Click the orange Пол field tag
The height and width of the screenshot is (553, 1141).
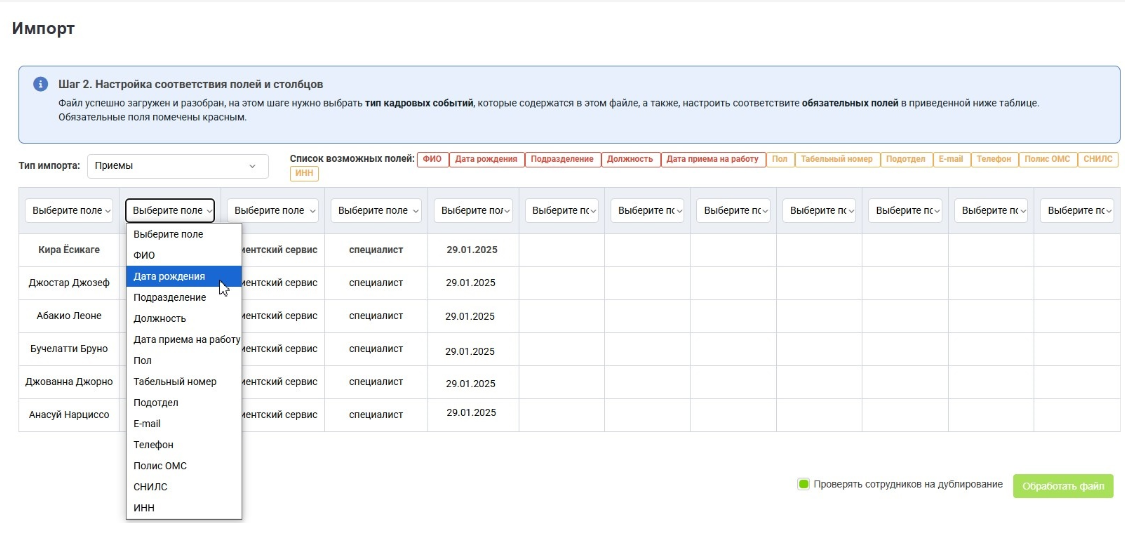[780, 159]
